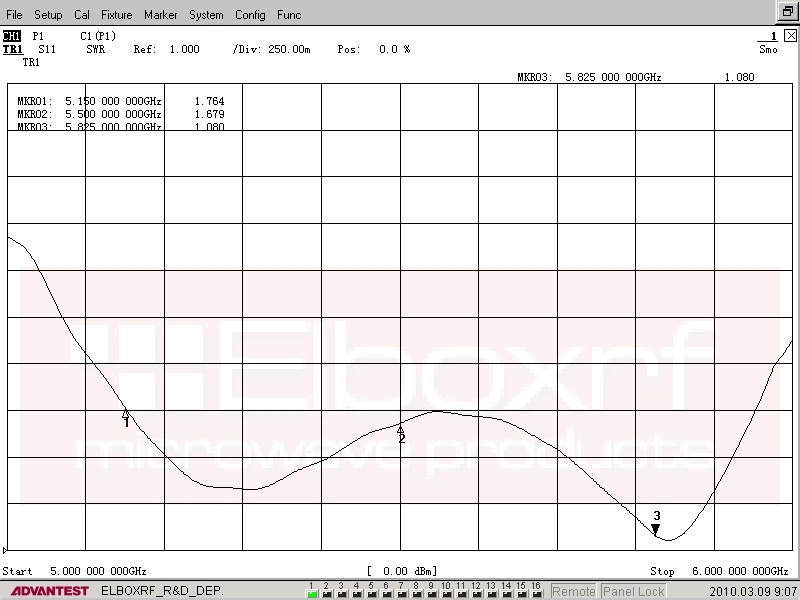Click channel 1 status indicator in bottom bar
The width and height of the screenshot is (800, 600).
(311, 591)
